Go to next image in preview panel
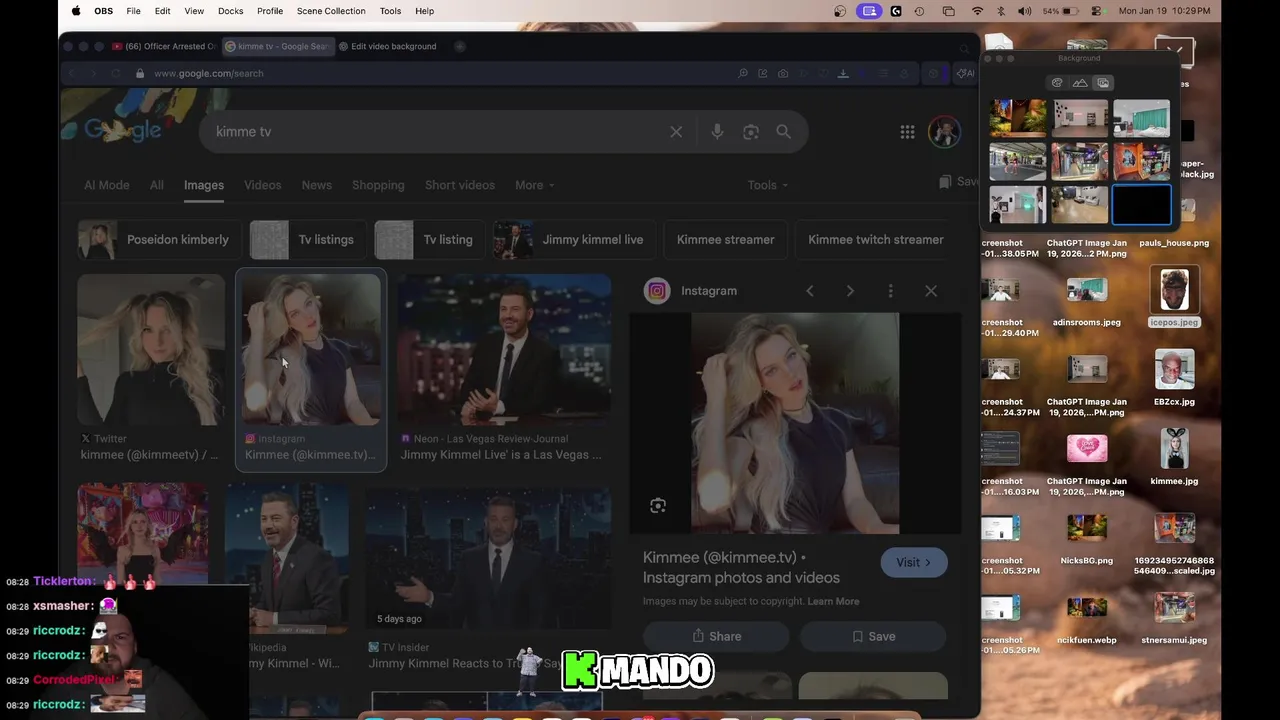Screen dimensions: 1280x720 pos(850,291)
